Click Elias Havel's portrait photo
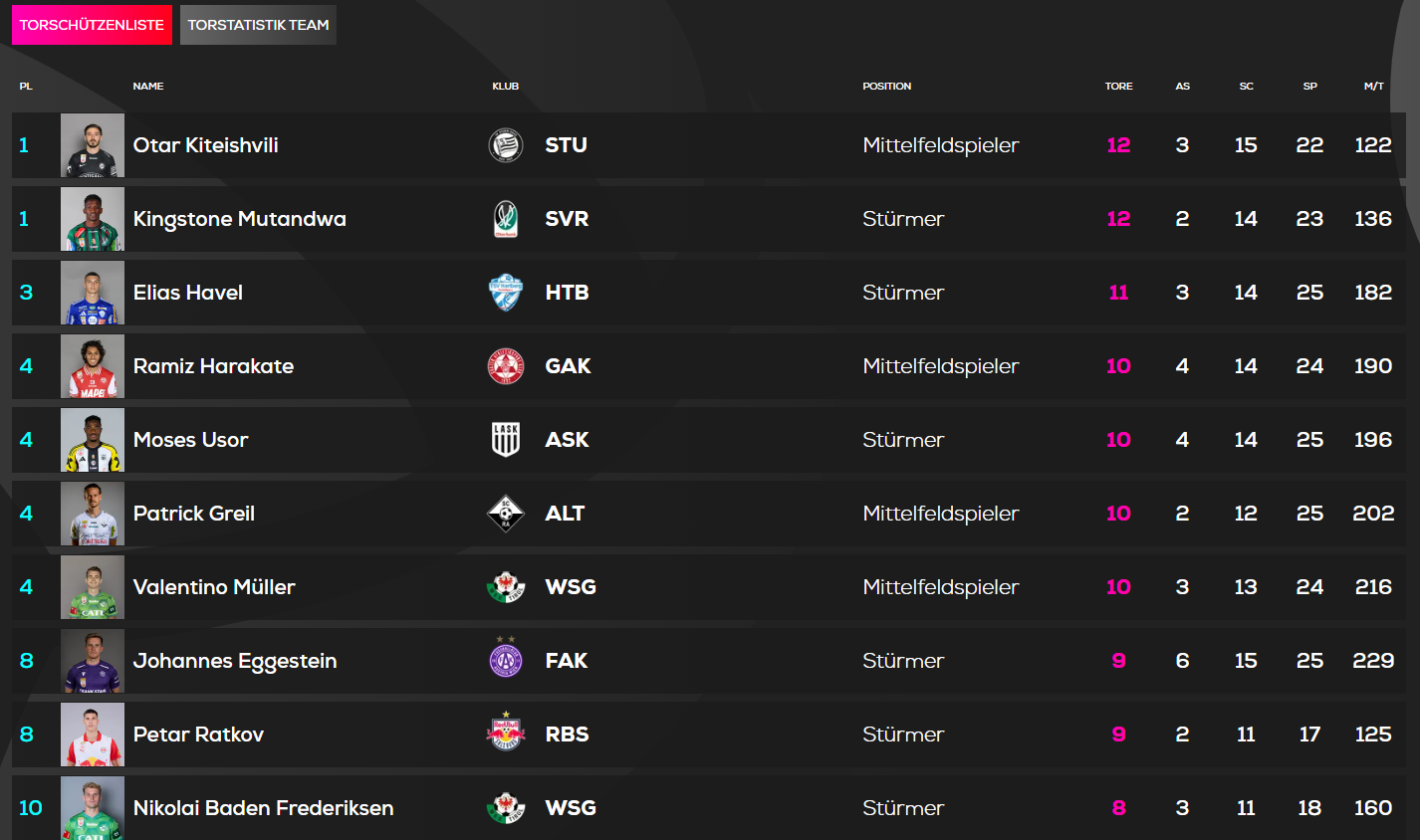This screenshot has width=1420, height=840. tap(93, 293)
